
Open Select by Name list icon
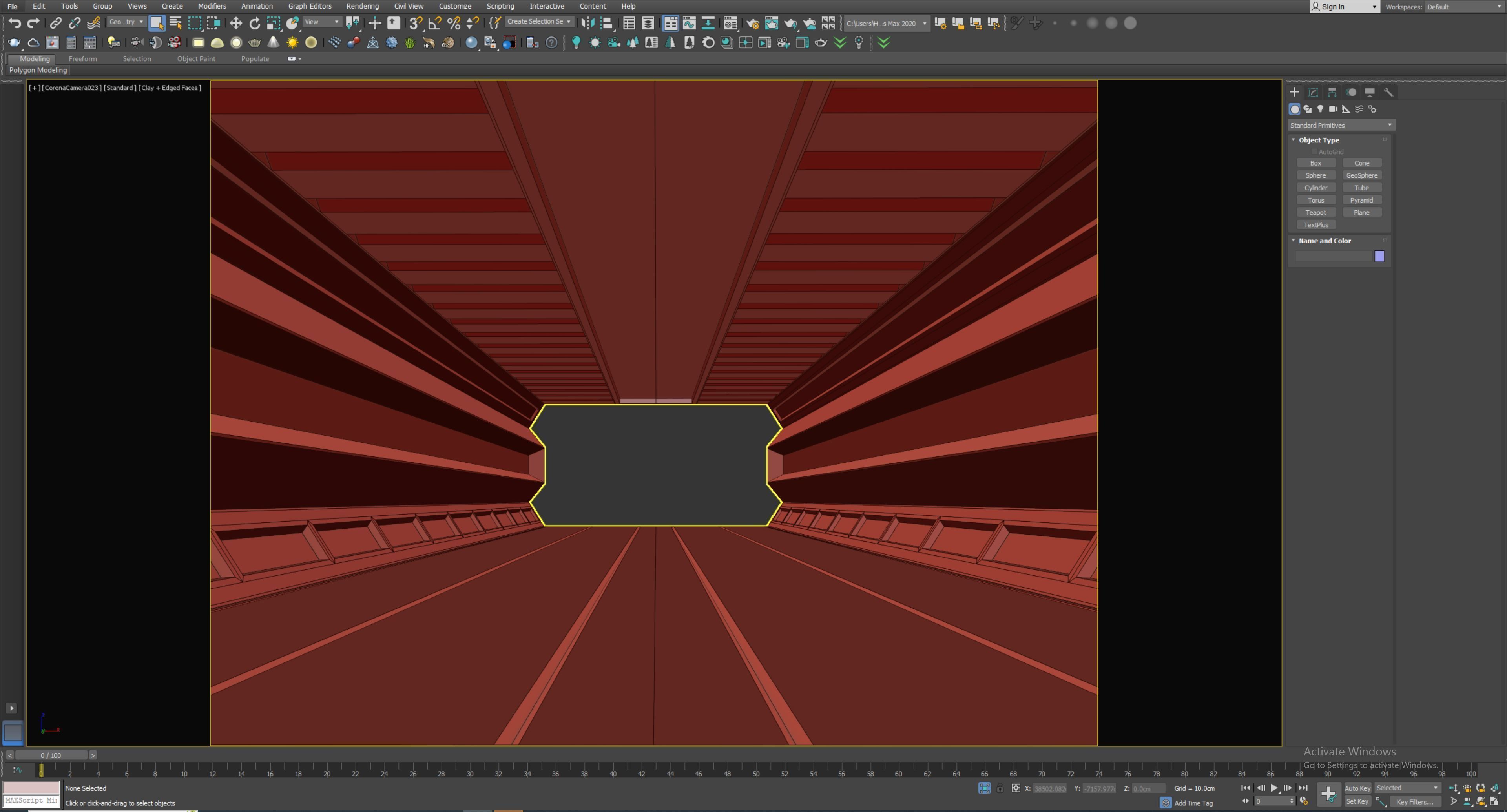(175, 24)
